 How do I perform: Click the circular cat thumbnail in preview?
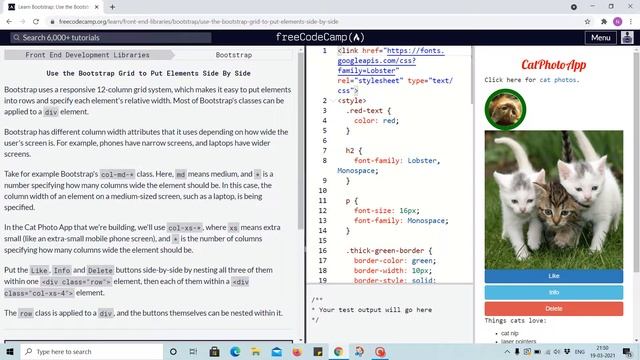point(505,109)
